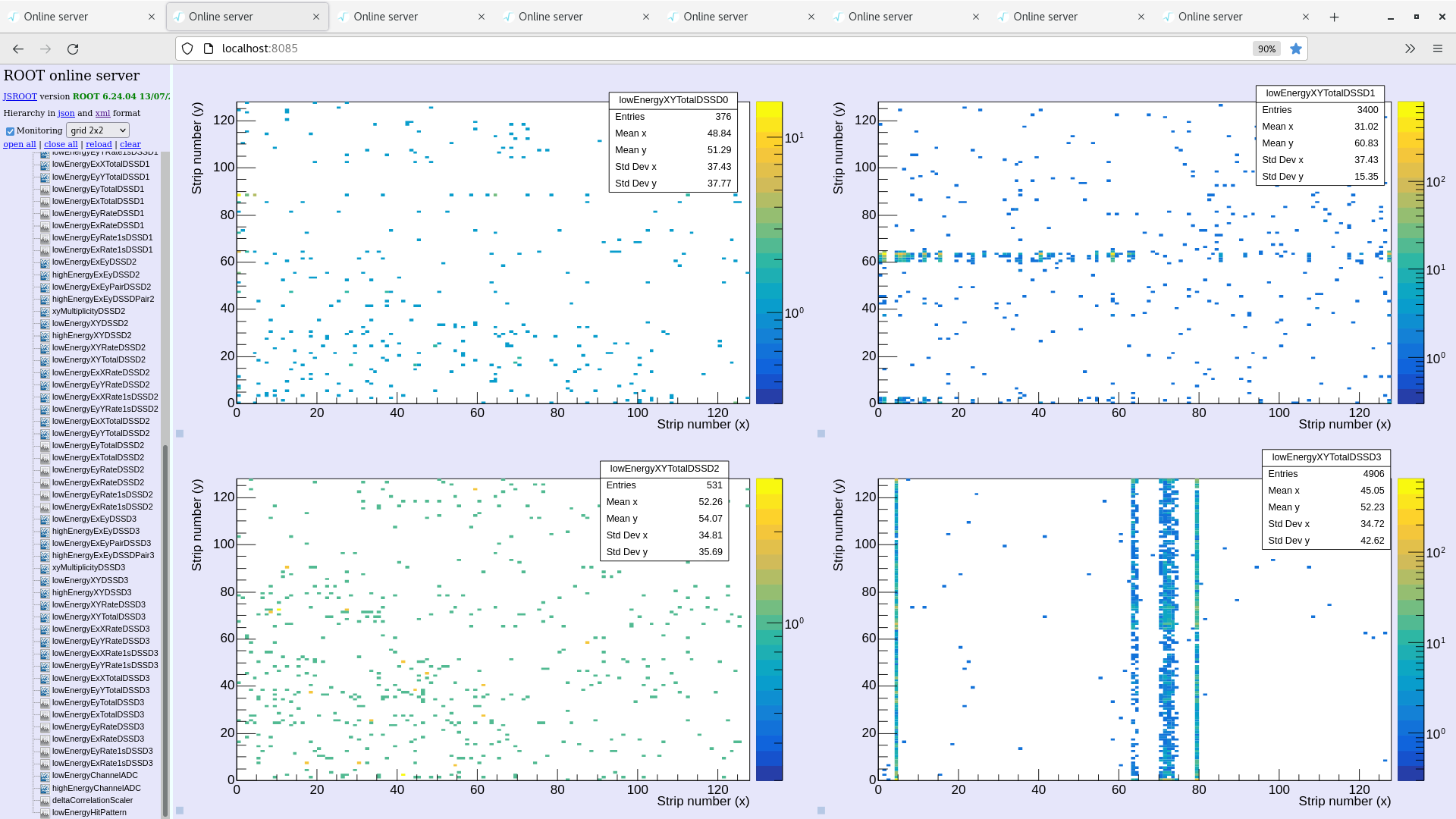Click the icon beside deltaCorrelationScaler

pos(45,801)
